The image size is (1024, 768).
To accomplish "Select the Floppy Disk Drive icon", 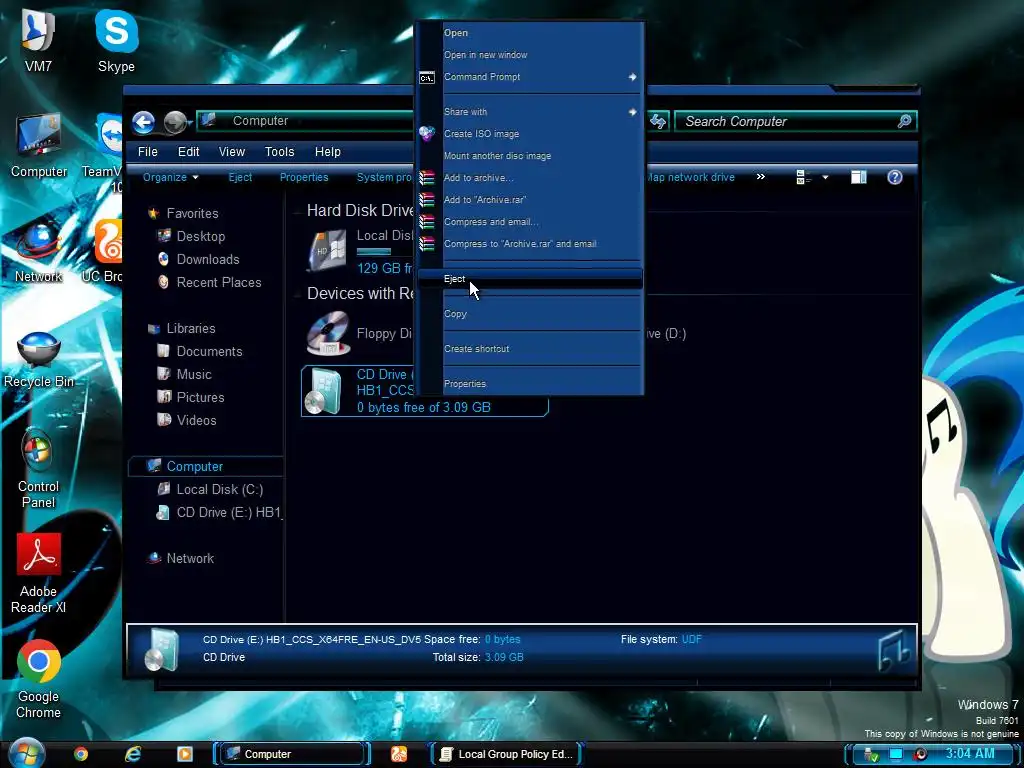I will [x=328, y=333].
